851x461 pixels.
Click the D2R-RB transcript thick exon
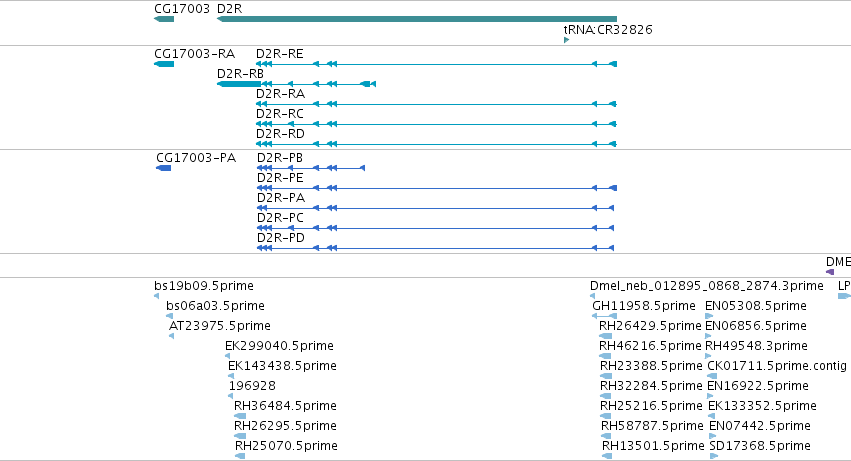239,84
